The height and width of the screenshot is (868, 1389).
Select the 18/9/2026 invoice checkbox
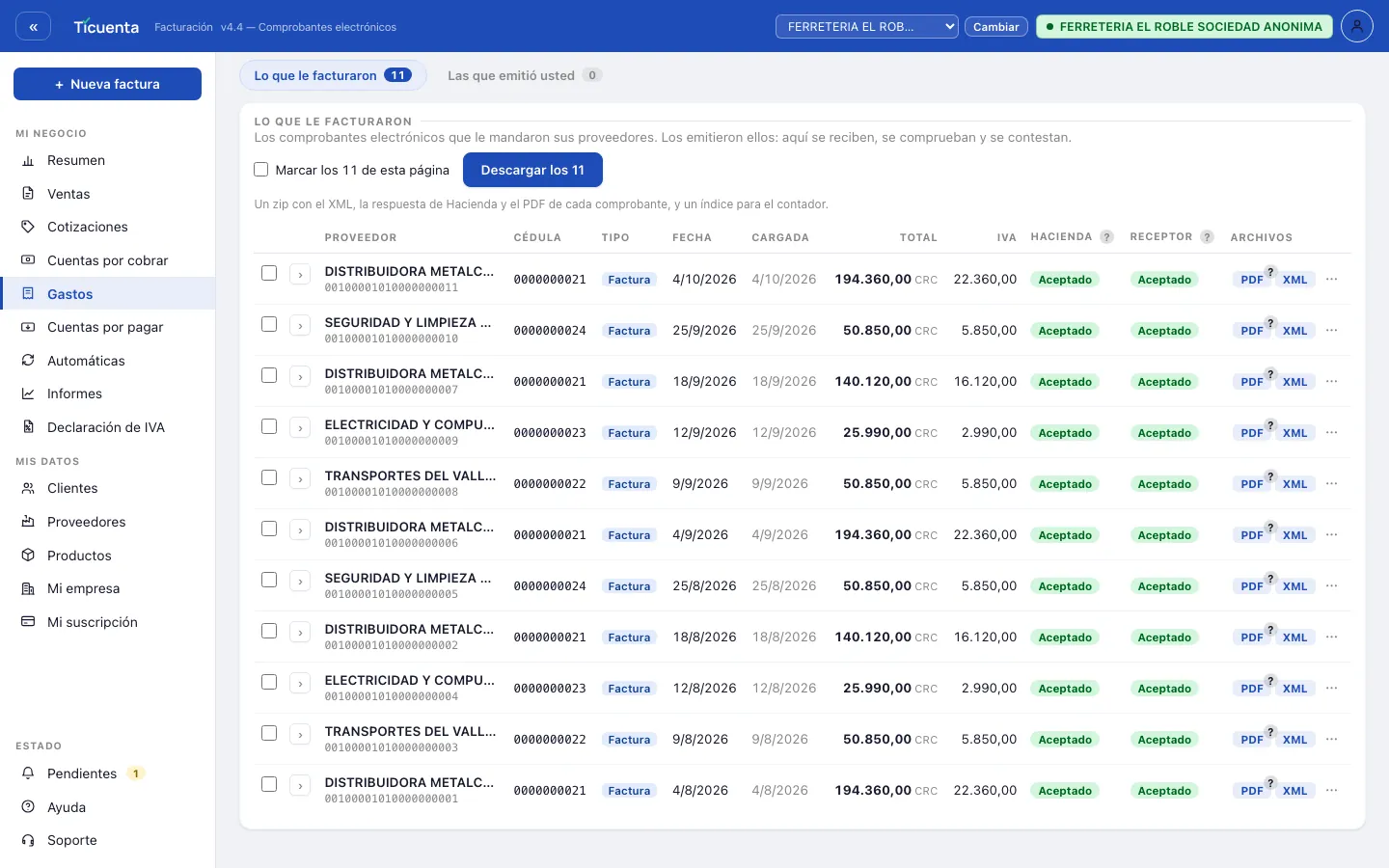(x=269, y=375)
